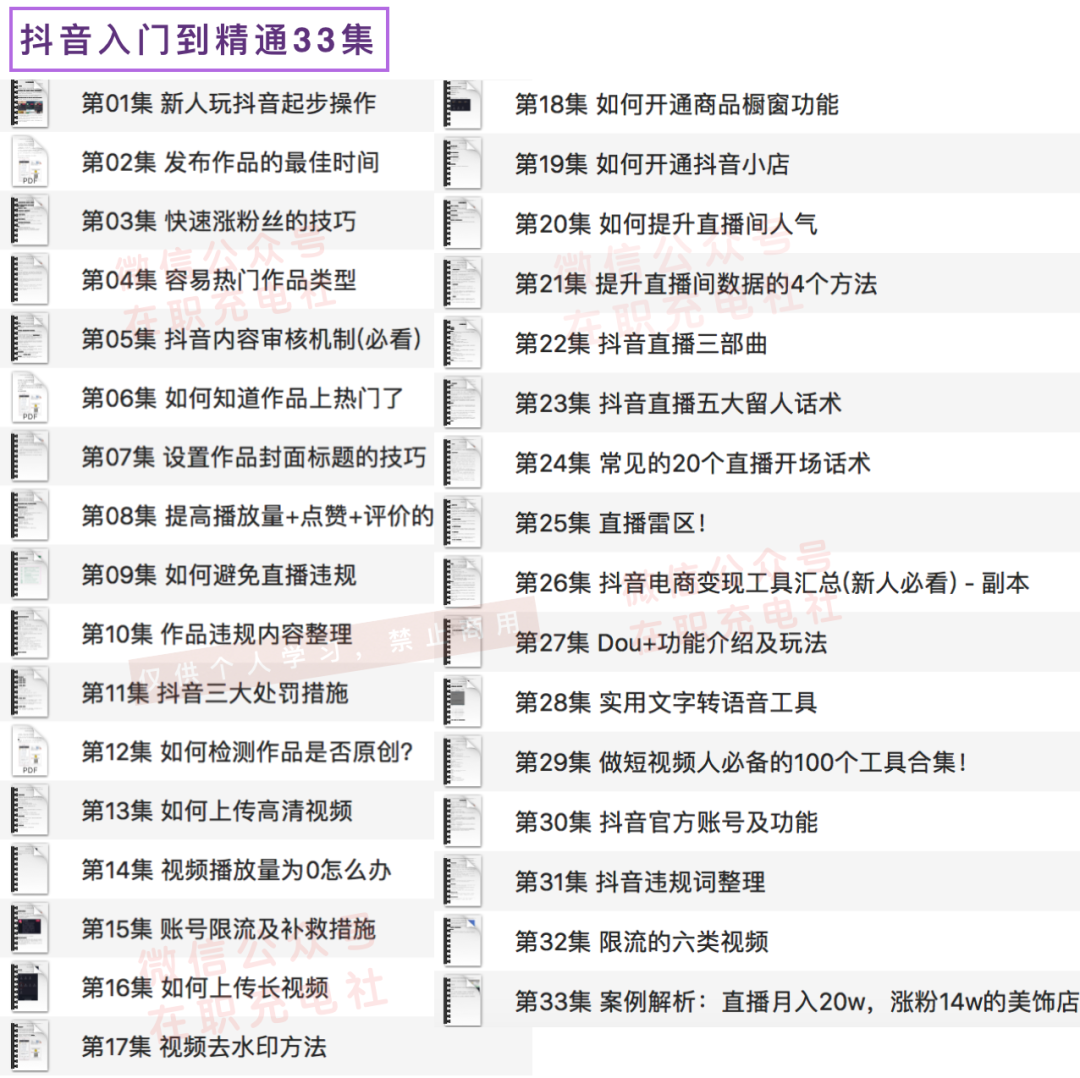Select file name 第09集 如何避免直播违规
Viewport: 1080px width, 1078px height.
tap(219, 574)
